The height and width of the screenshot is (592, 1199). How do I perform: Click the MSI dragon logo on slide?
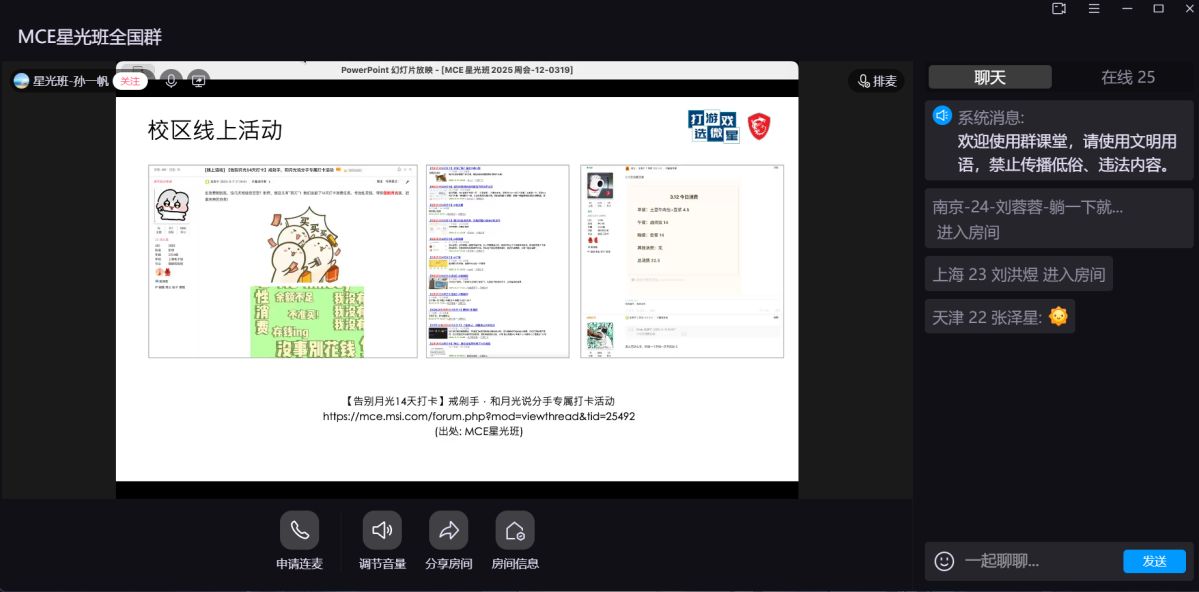click(759, 126)
